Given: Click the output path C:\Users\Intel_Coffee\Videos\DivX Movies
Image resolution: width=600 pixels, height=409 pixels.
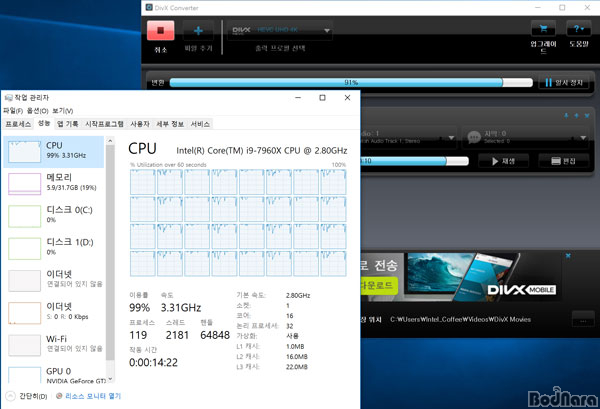Looking at the screenshot, I should point(460,319).
